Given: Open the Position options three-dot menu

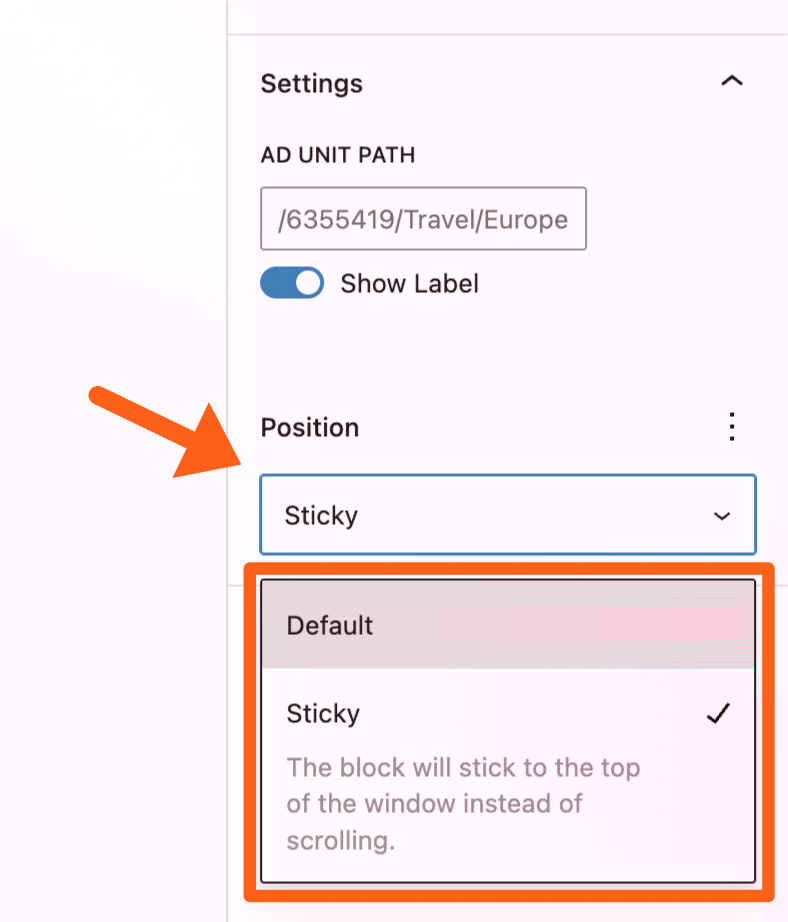Looking at the screenshot, I should point(732,427).
